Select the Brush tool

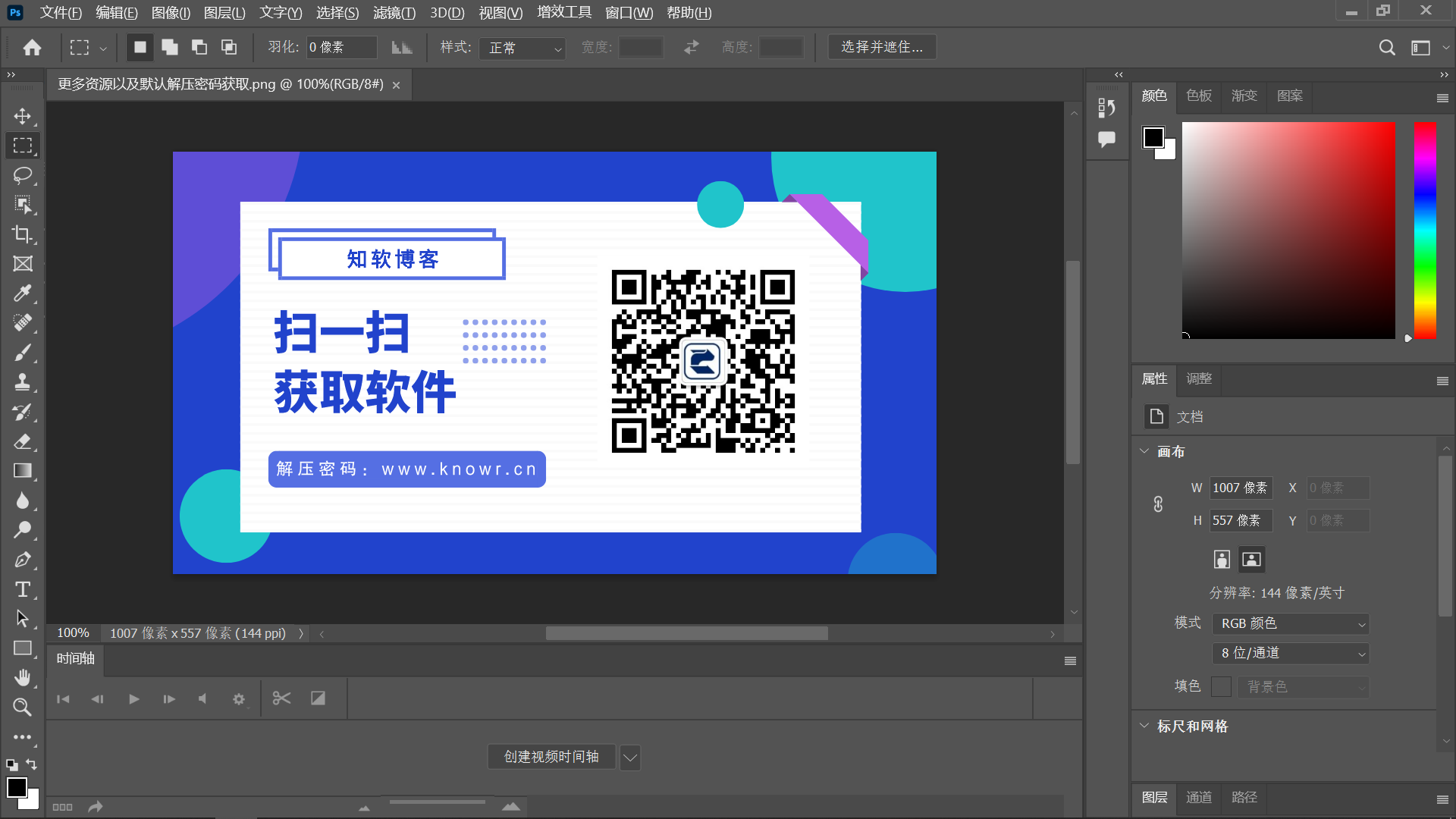pyautogui.click(x=23, y=353)
